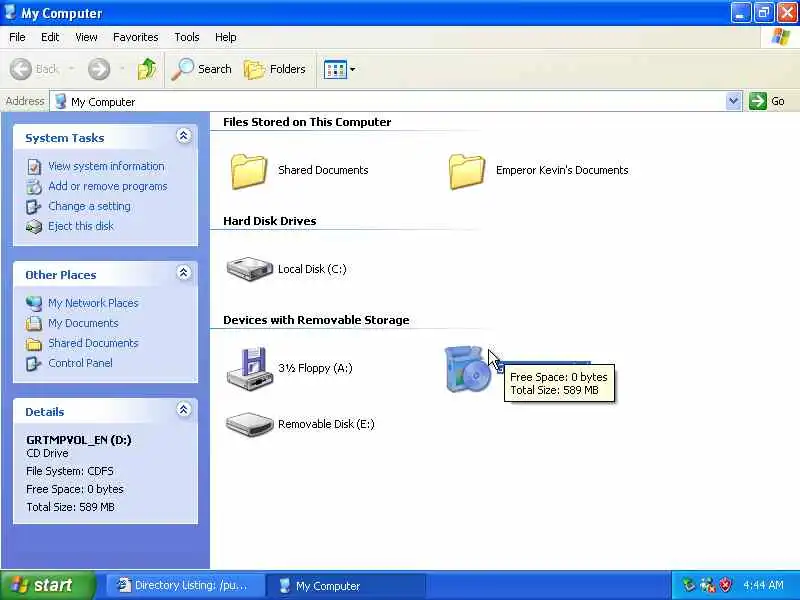The width and height of the screenshot is (800, 600).
Task: Select Emperor Kevin's Documents folder icon
Action: [x=467, y=171]
